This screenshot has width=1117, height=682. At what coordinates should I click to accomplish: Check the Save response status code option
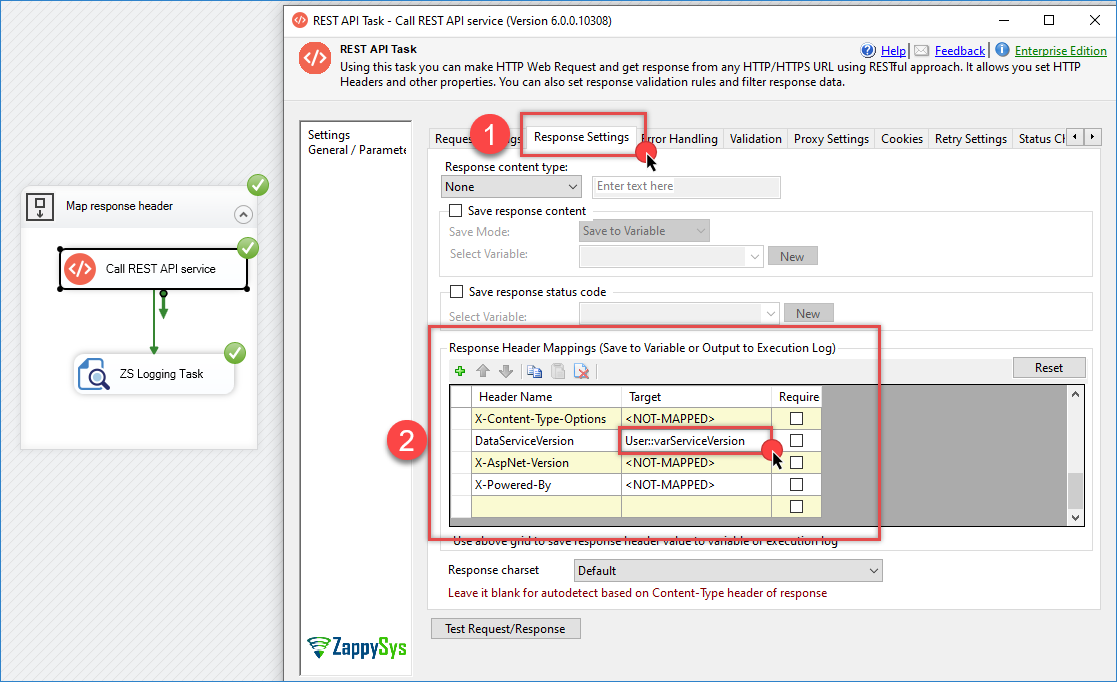[x=456, y=292]
